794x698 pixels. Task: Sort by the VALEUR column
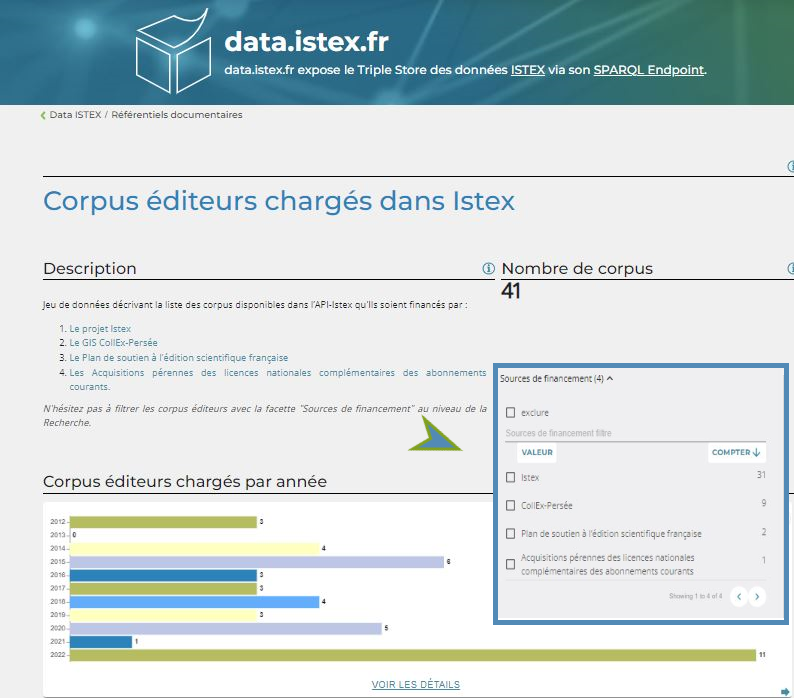[537, 453]
